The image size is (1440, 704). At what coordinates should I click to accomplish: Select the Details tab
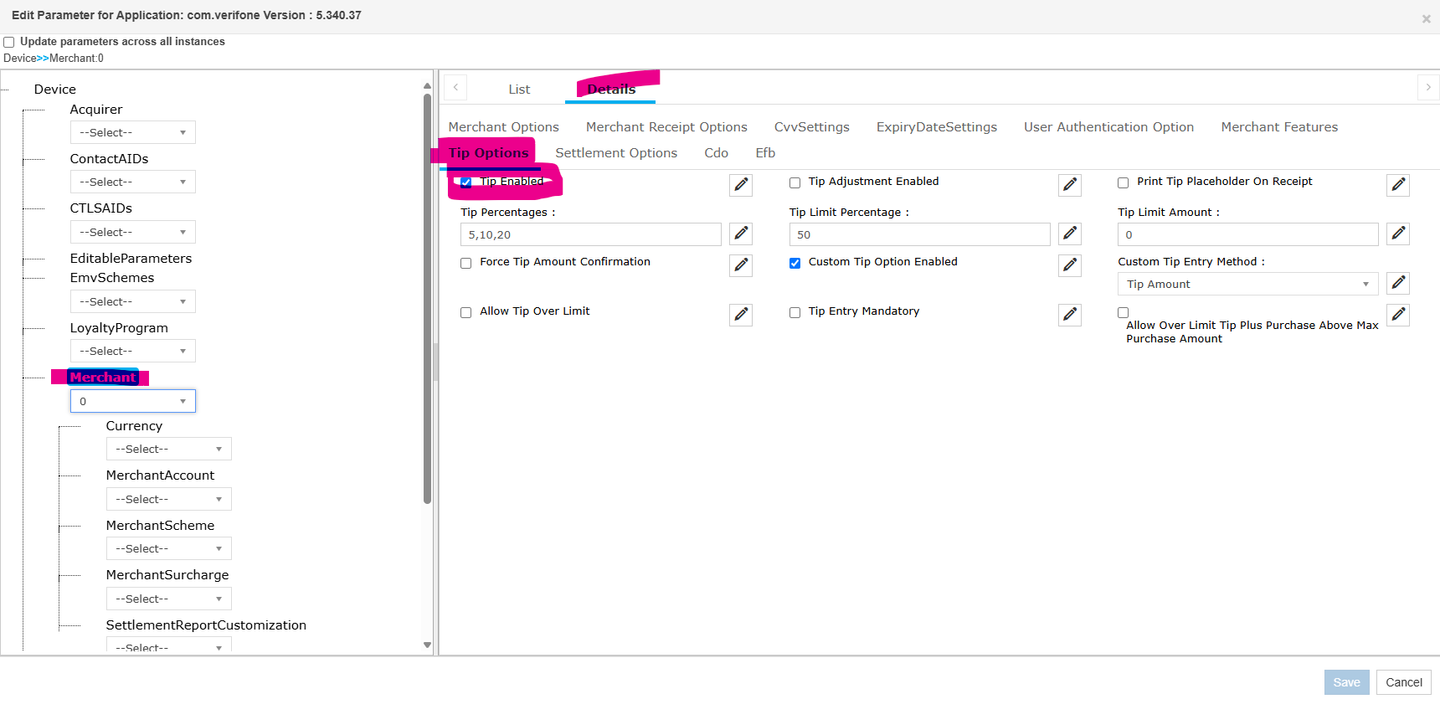pyautogui.click(x=611, y=89)
